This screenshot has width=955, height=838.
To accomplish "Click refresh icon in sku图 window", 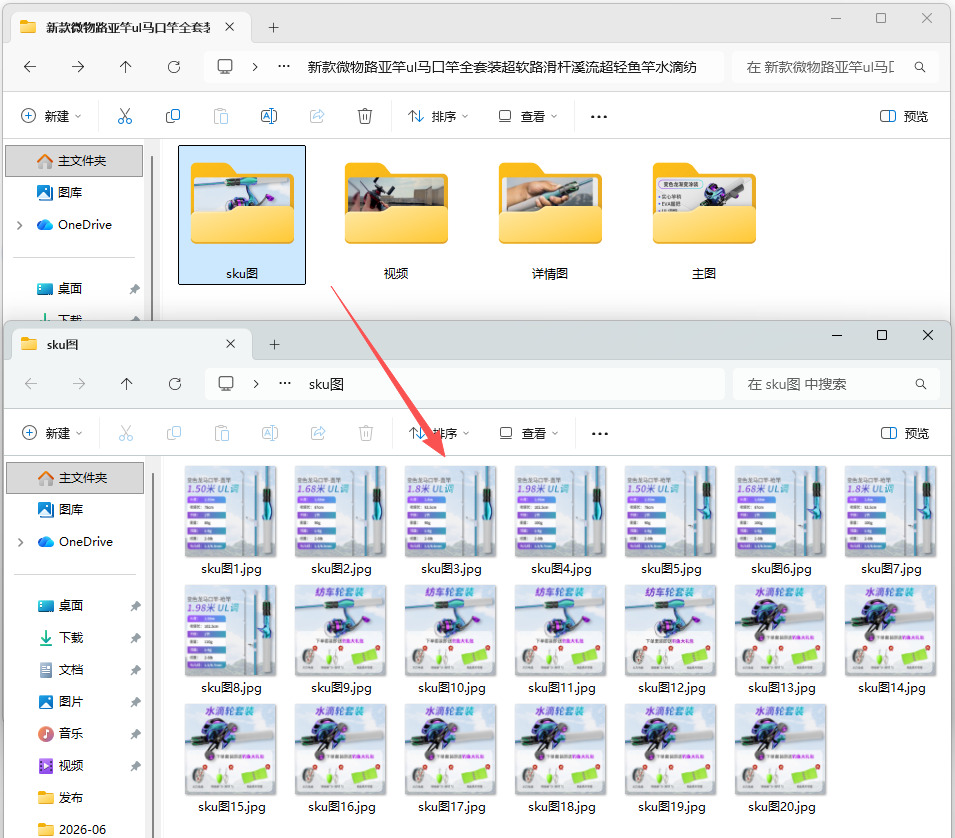I will pyautogui.click(x=175, y=384).
